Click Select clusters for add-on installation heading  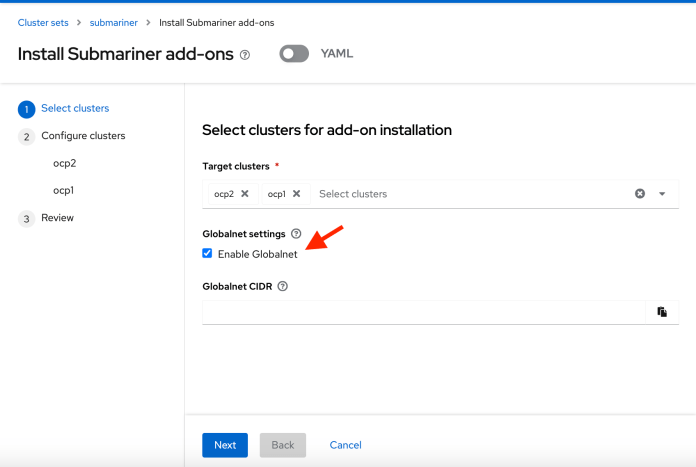[327, 130]
